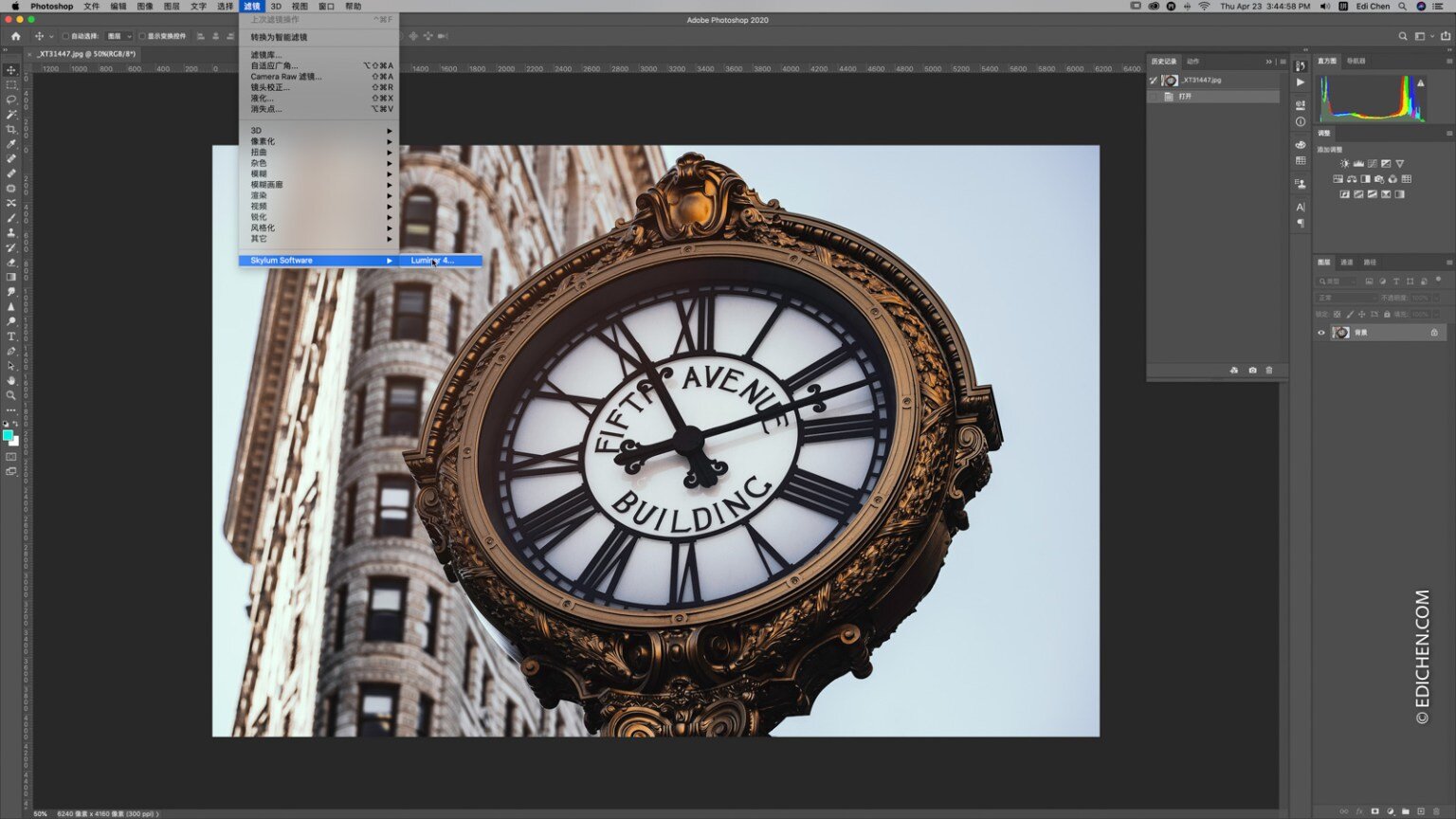
Task: Select the Pen tool
Action: click(11, 351)
